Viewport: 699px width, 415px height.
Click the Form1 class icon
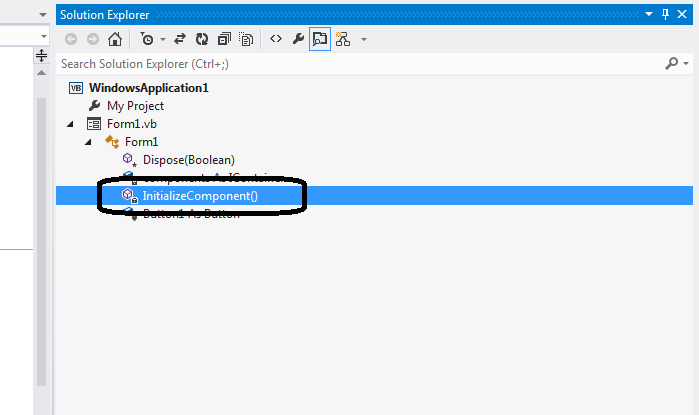pyautogui.click(x=112, y=142)
